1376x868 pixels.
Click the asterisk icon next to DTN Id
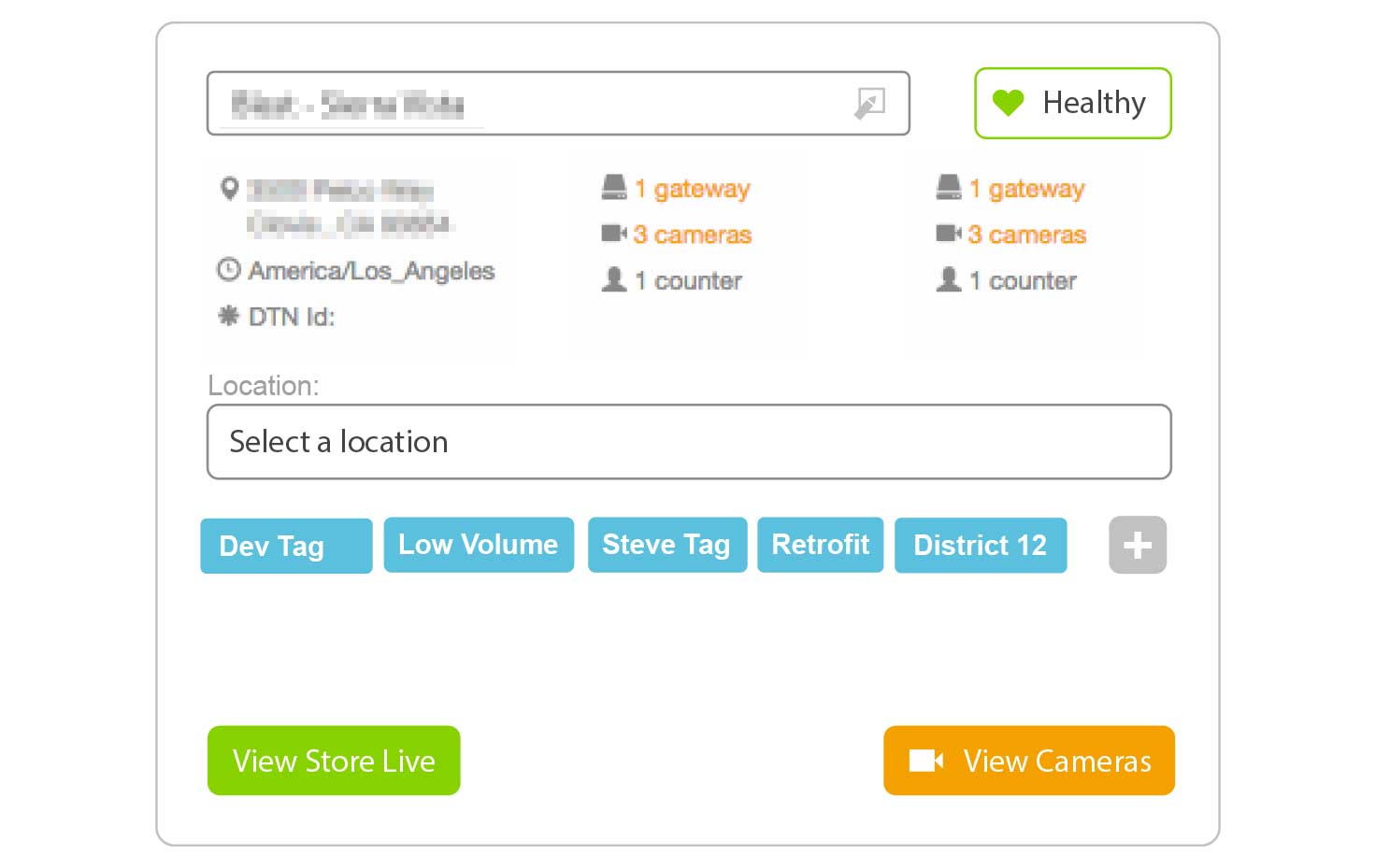coord(228,316)
